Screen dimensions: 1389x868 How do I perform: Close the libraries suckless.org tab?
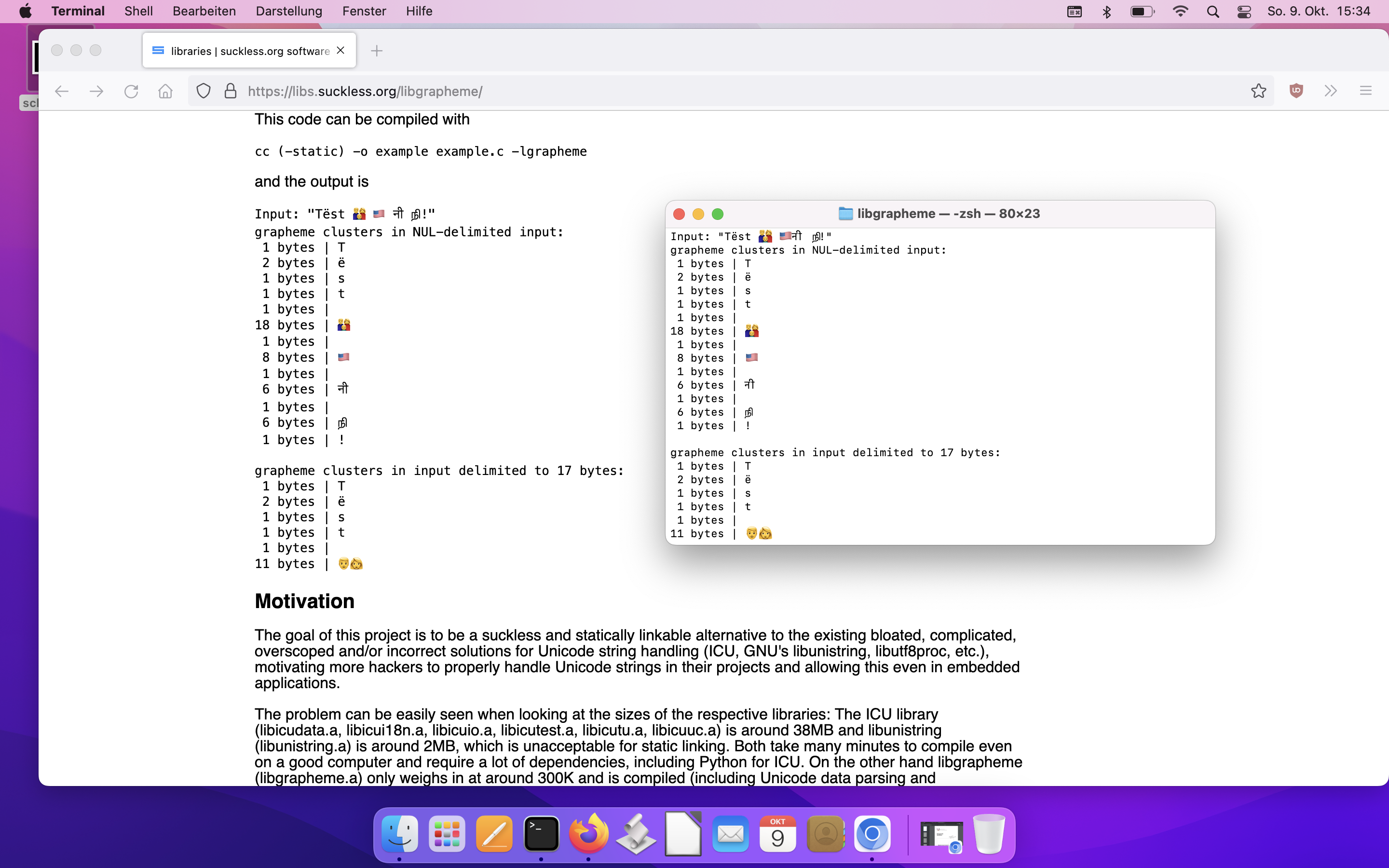point(341,51)
